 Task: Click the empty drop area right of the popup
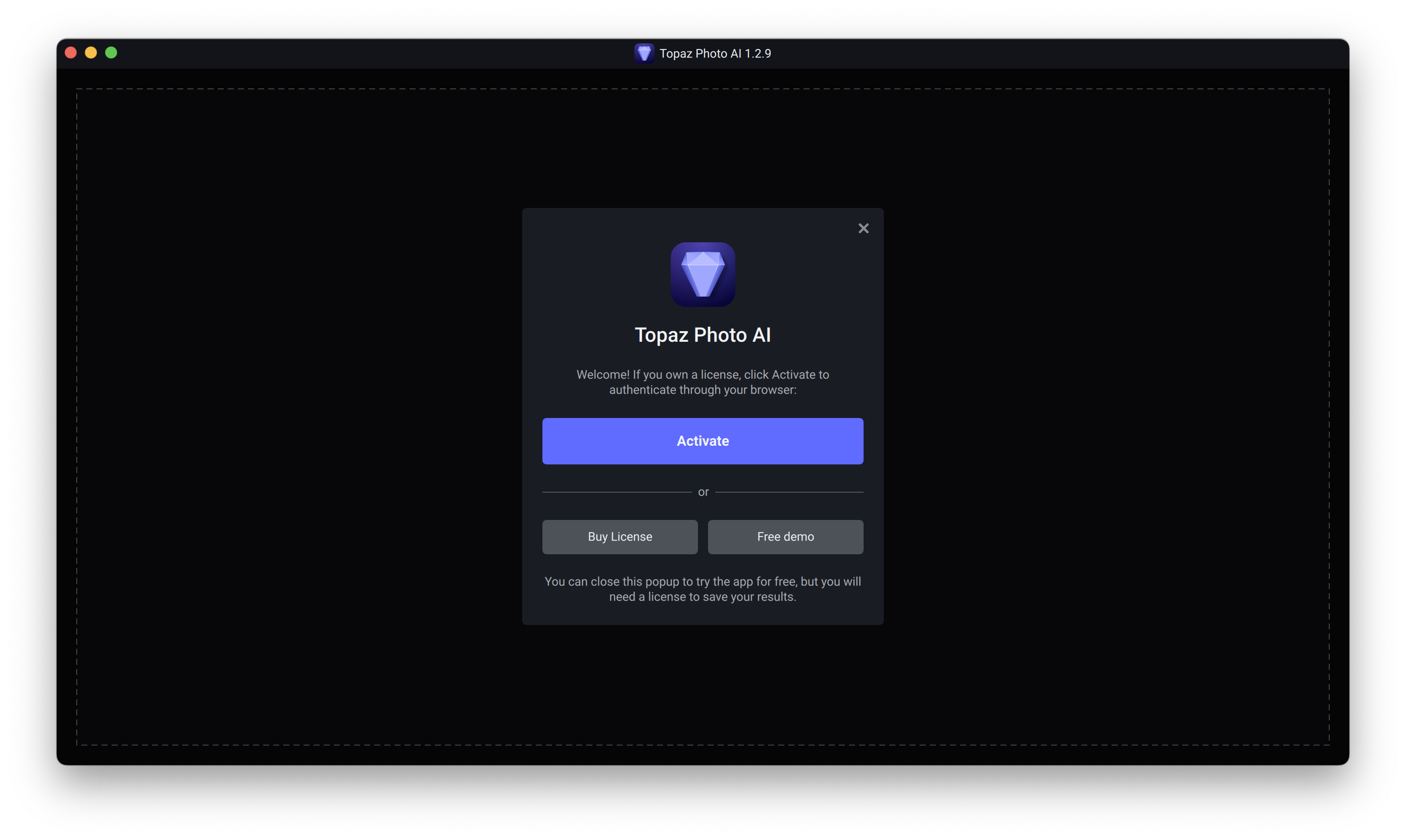pos(1104,416)
